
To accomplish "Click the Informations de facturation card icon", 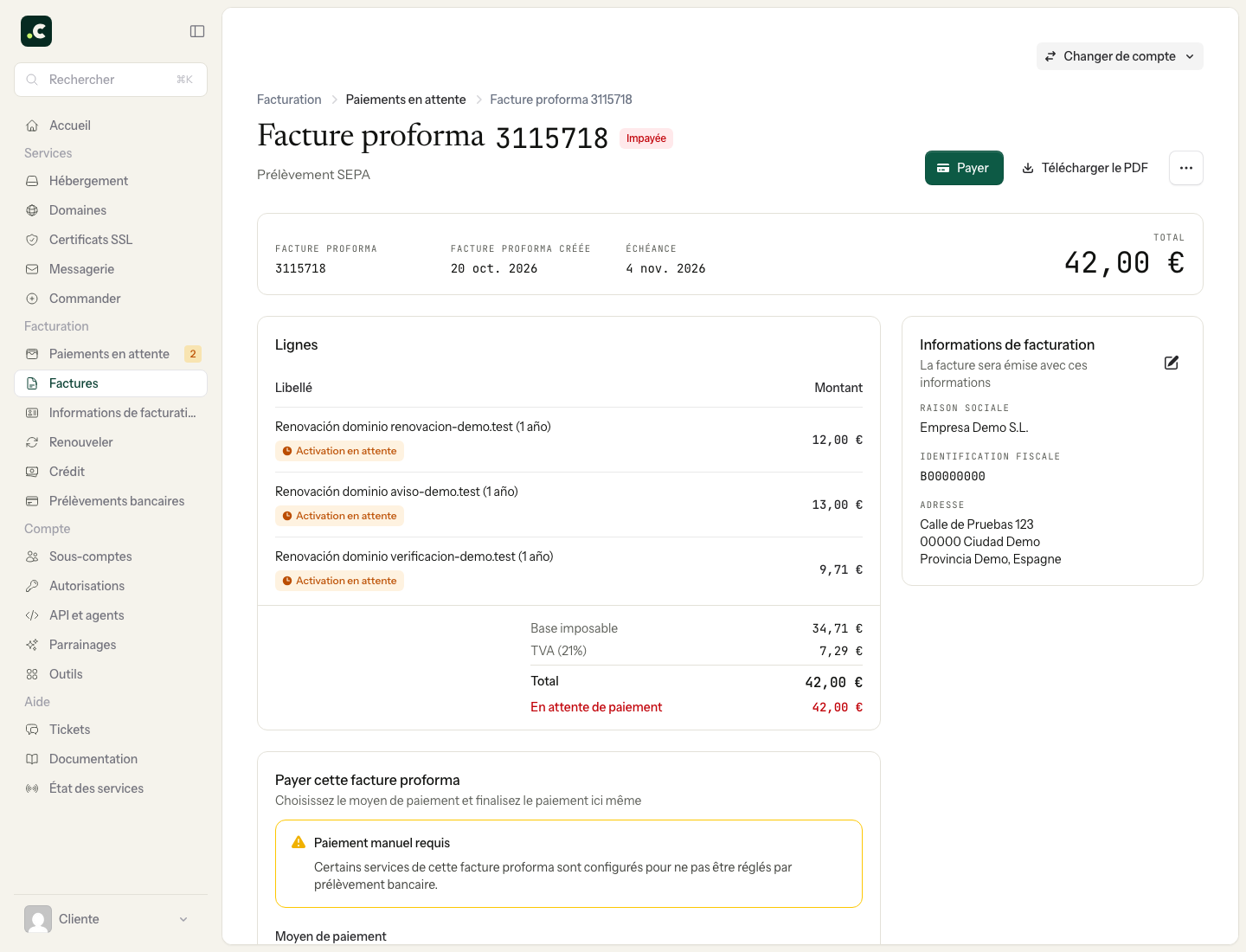I will click(x=32, y=413).
